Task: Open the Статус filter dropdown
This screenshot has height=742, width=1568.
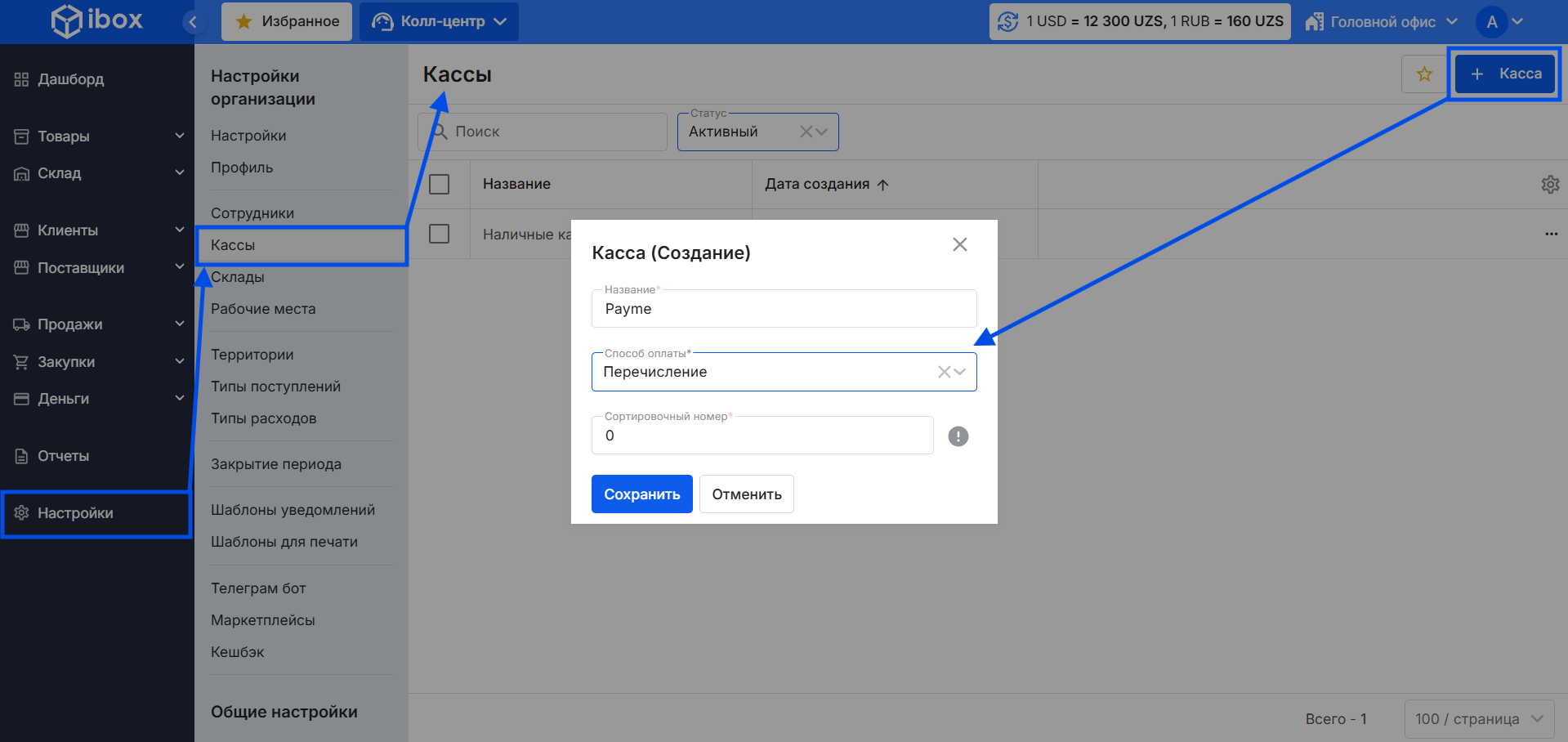Action: [x=822, y=132]
